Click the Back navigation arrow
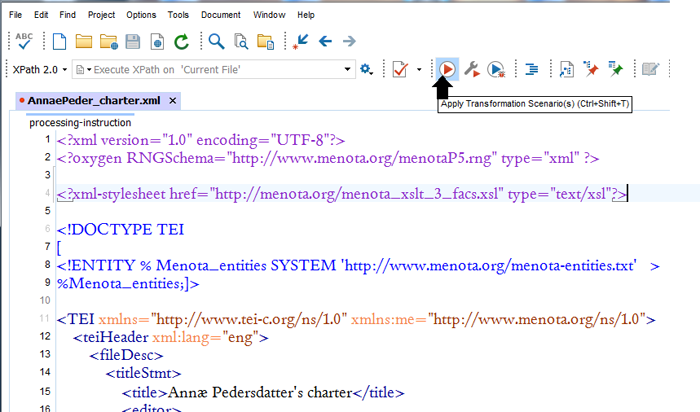The height and width of the screenshot is (412, 700). pos(325,41)
